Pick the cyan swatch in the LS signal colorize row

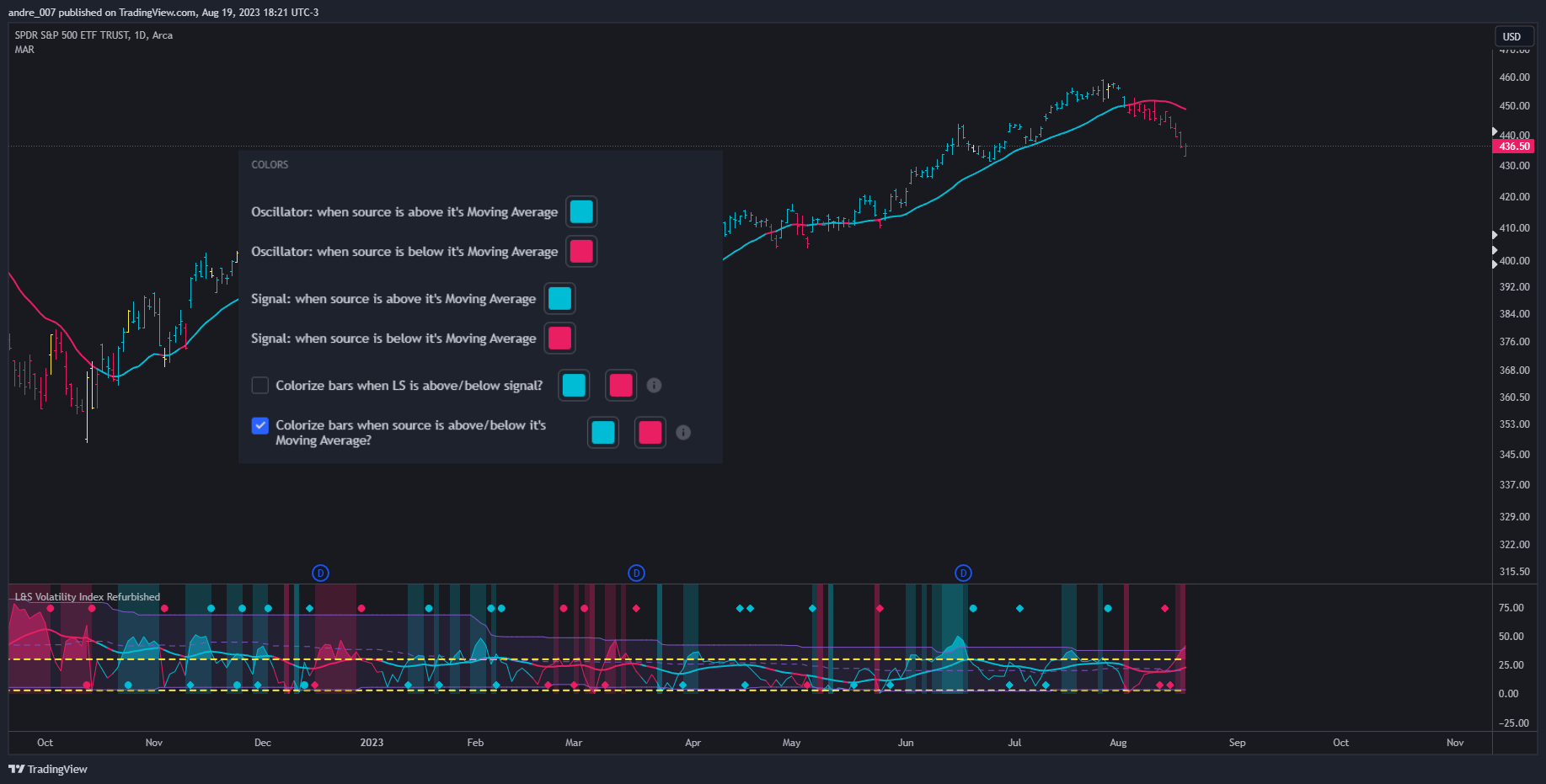574,385
